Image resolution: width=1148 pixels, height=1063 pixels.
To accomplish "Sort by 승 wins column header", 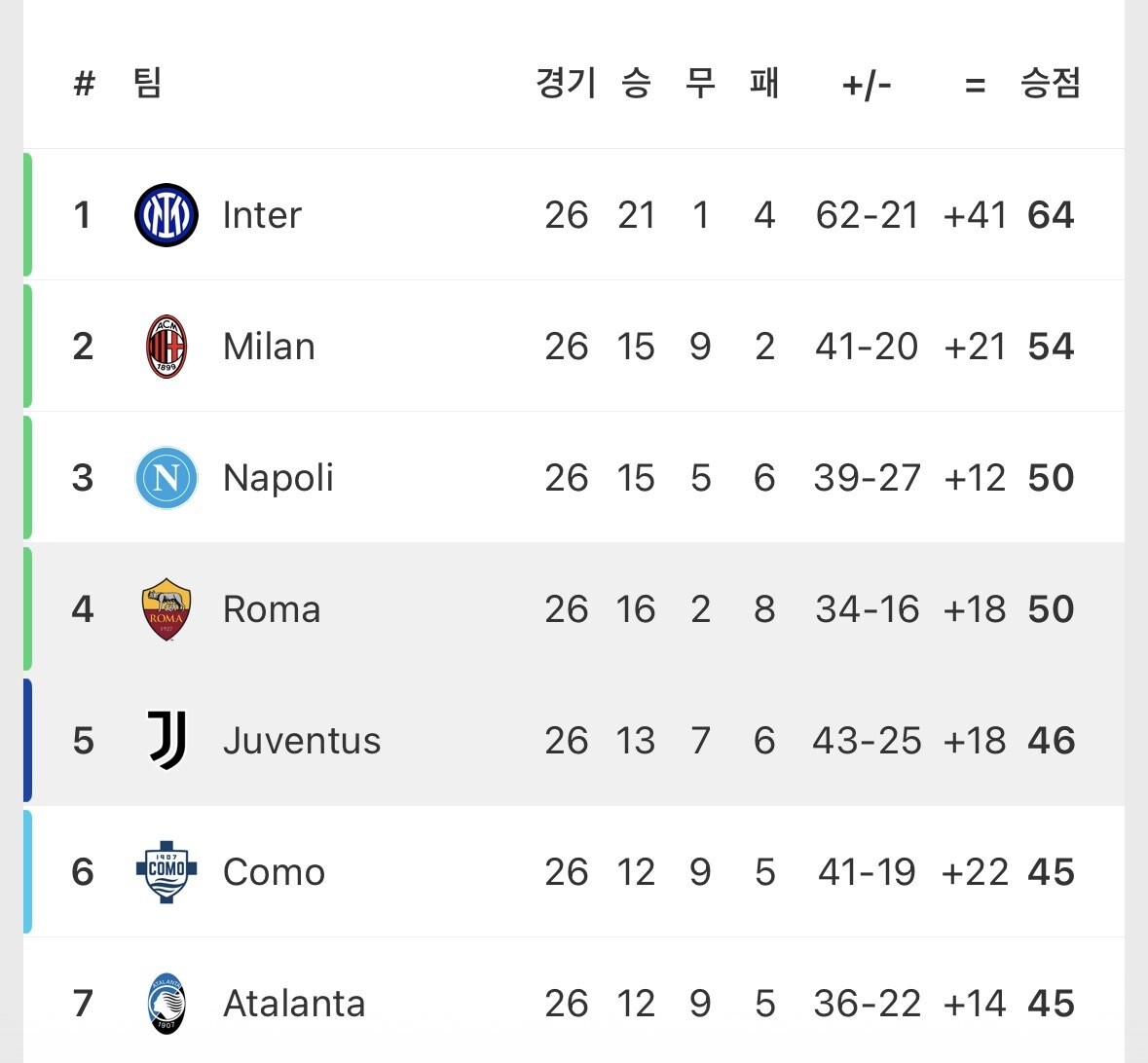I will pos(636,84).
